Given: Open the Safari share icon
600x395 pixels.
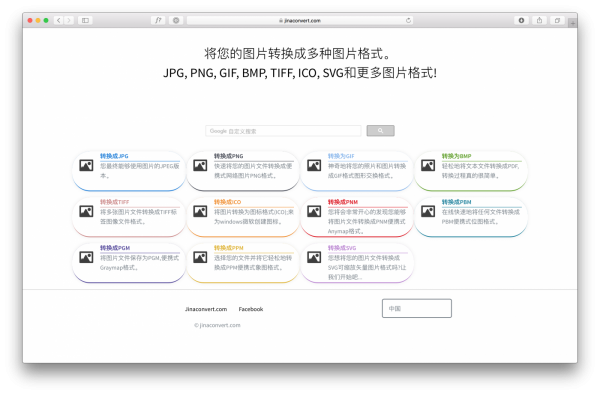Looking at the screenshot, I should (539, 20).
